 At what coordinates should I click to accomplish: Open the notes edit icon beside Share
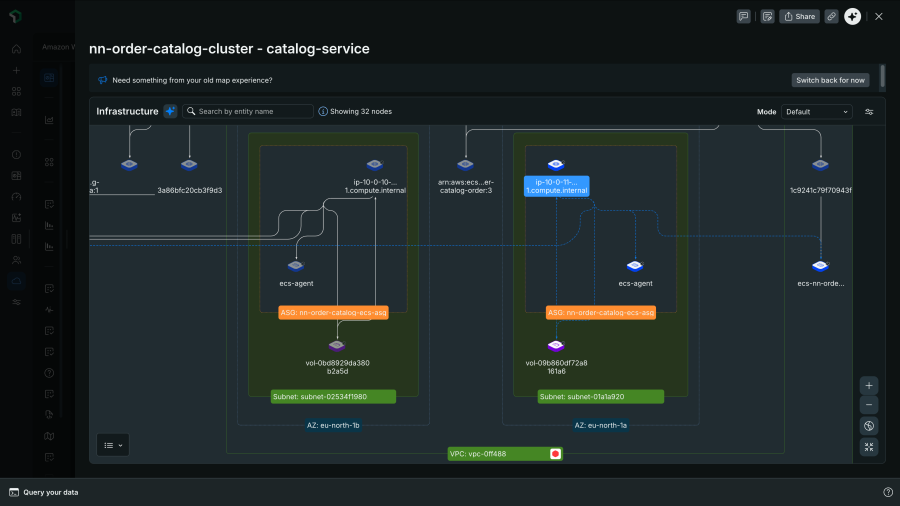tap(767, 17)
